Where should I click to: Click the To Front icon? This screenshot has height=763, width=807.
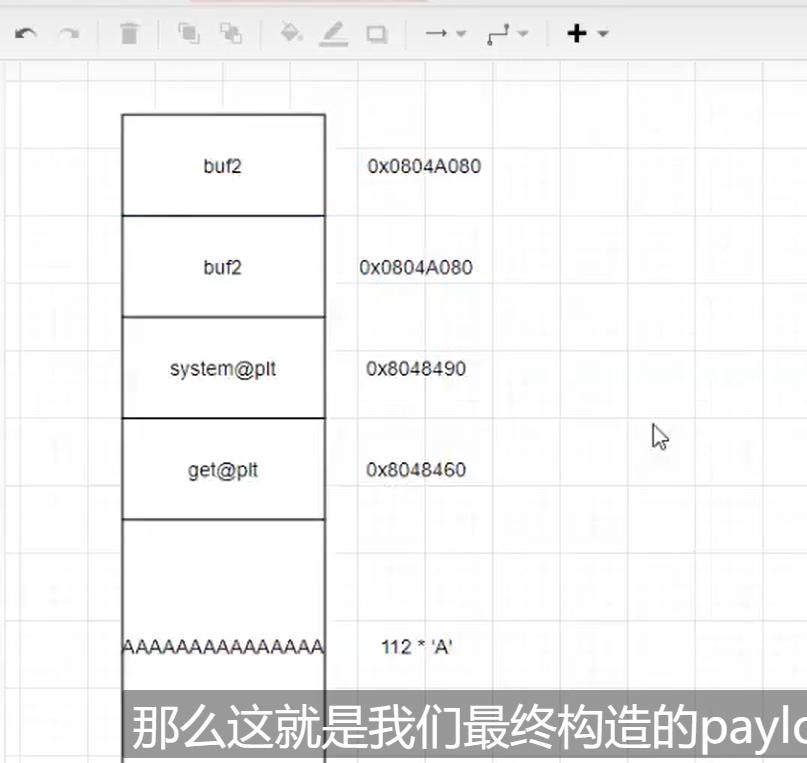[x=188, y=34]
